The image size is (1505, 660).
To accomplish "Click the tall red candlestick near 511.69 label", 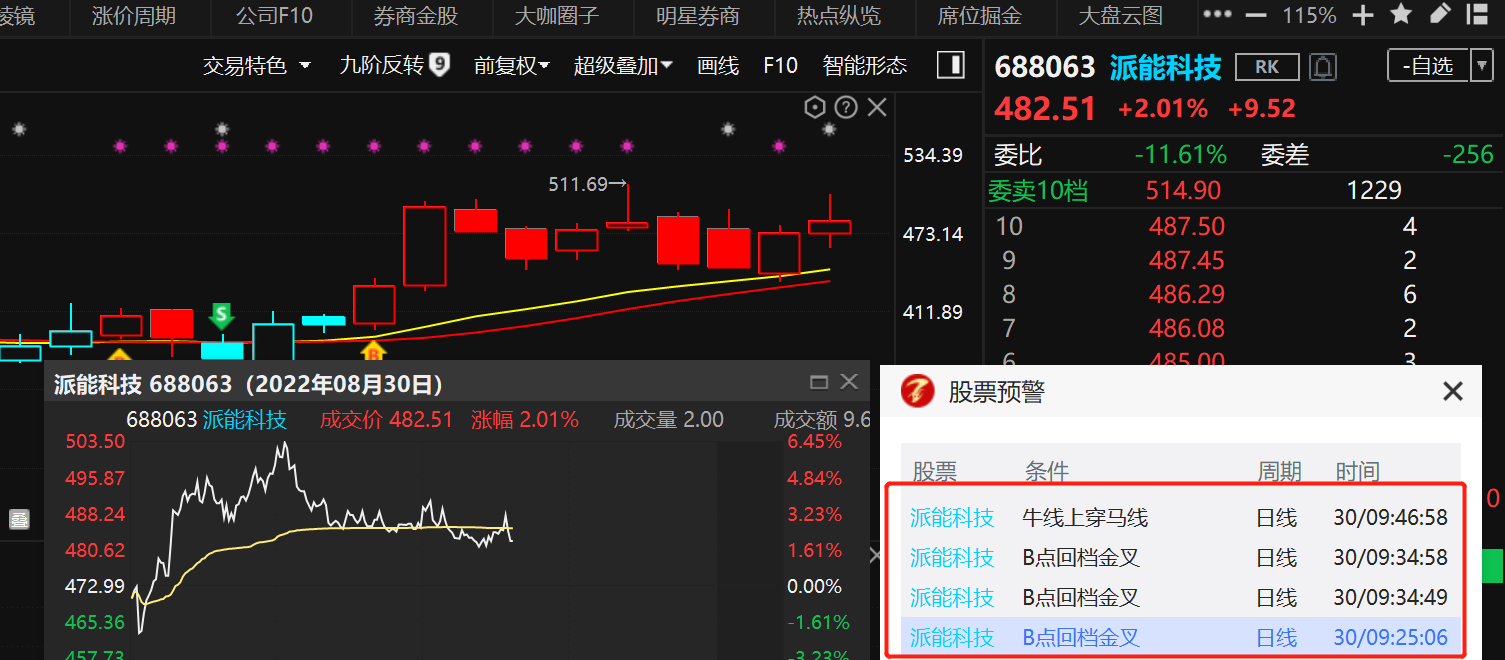I will point(425,247).
